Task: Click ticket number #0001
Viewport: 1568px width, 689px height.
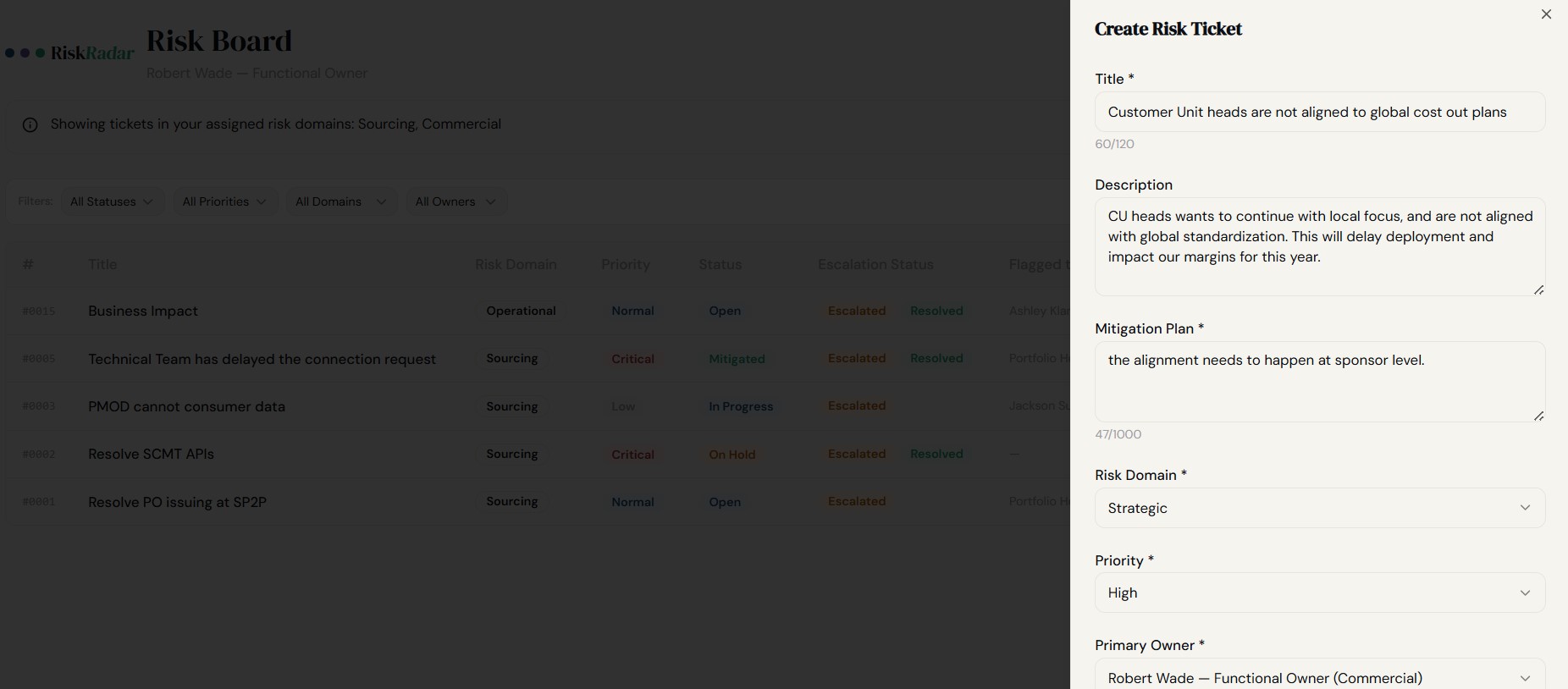Action: click(x=38, y=502)
